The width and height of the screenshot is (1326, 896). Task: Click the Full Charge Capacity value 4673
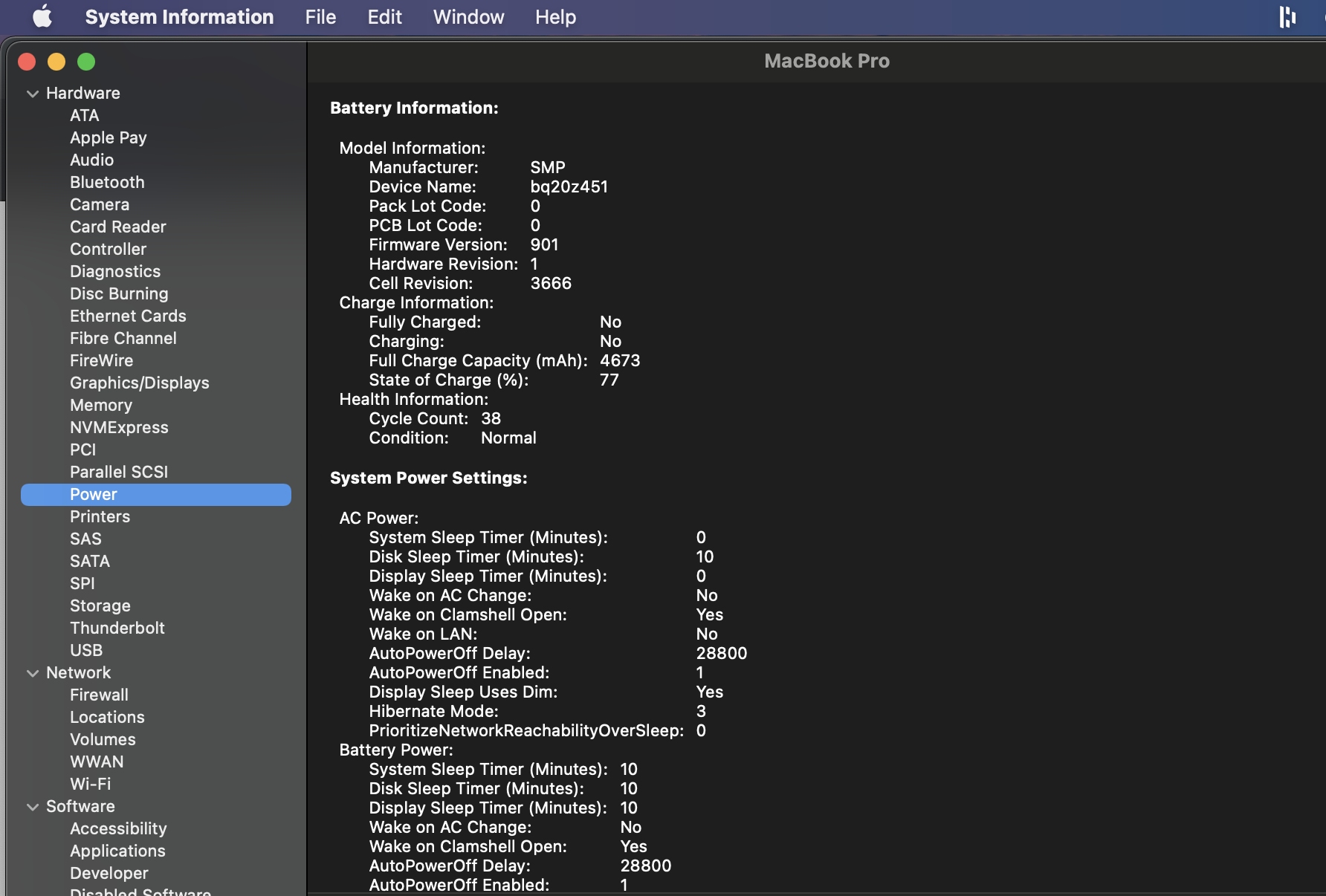[x=620, y=360]
